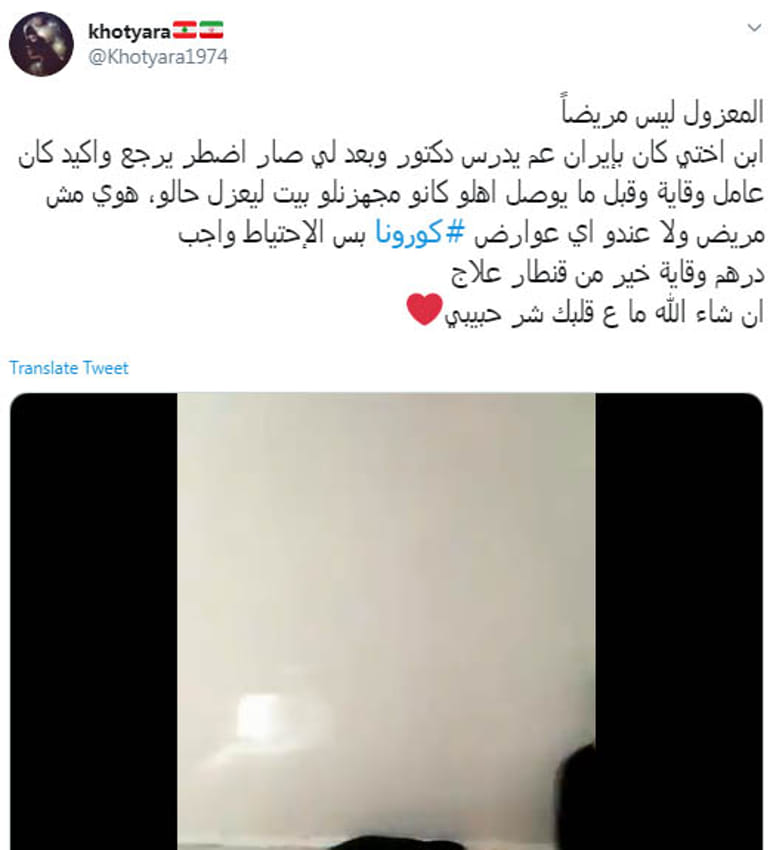
Task: Open the #كورونا hashtag link
Action: [x=420, y=234]
